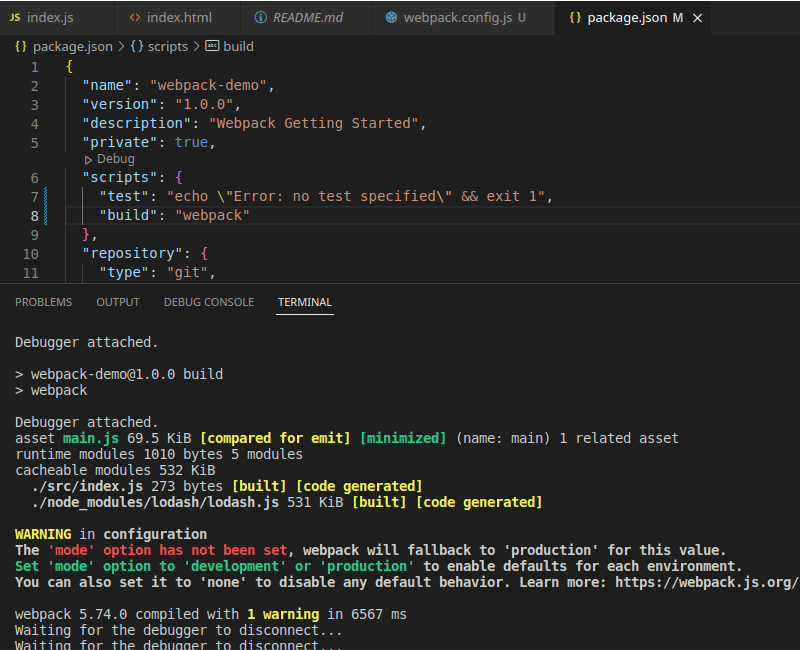The height and width of the screenshot is (650, 800).
Task: Switch to webpack.config.js tab
Action: click(x=464, y=18)
